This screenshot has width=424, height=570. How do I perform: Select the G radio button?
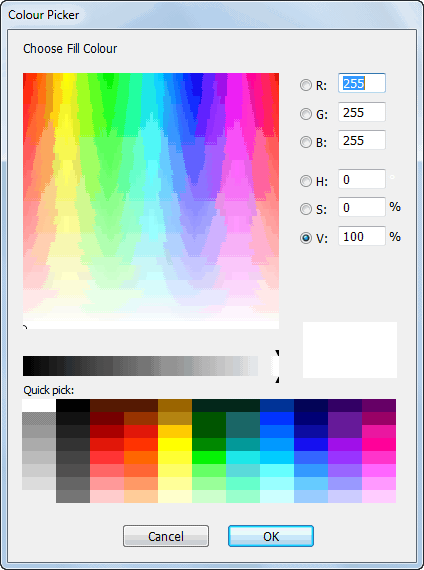coord(306,114)
